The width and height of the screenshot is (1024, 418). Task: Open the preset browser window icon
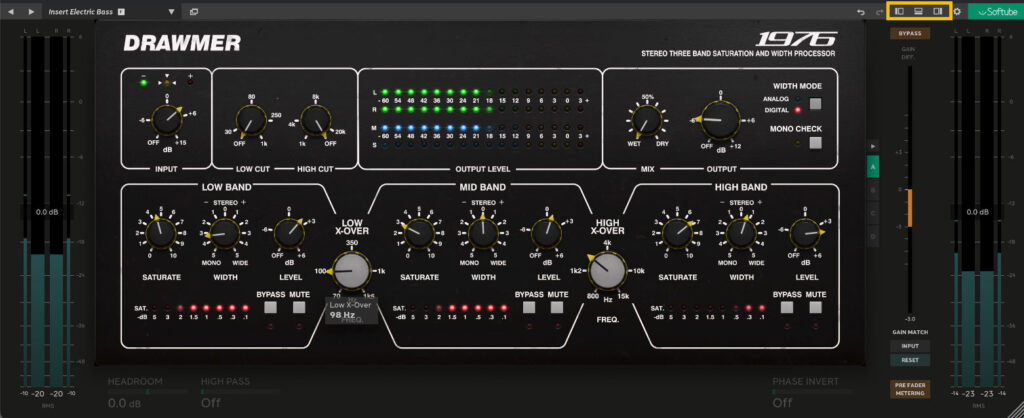point(194,12)
